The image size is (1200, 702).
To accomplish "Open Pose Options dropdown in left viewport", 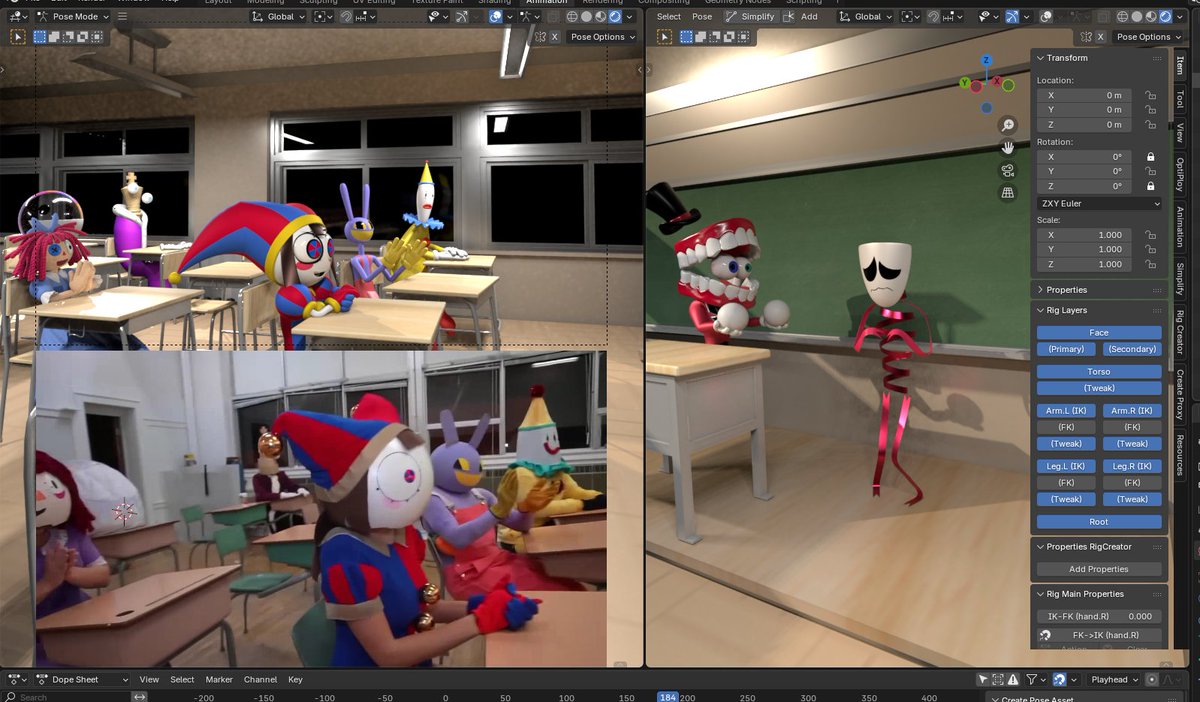I will (x=602, y=37).
